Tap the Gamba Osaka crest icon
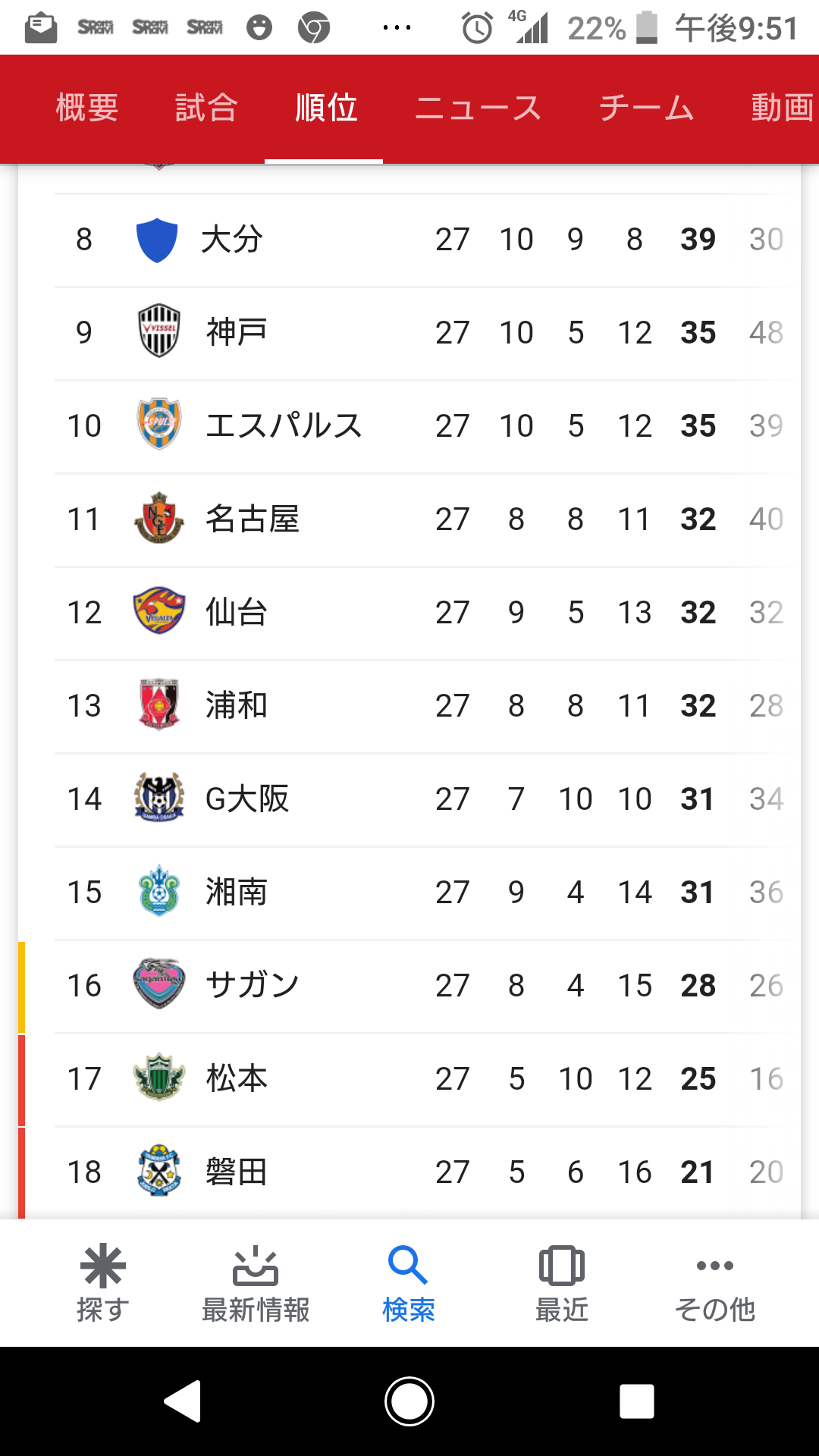The image size is (819, 1456). tap(159, 798)
